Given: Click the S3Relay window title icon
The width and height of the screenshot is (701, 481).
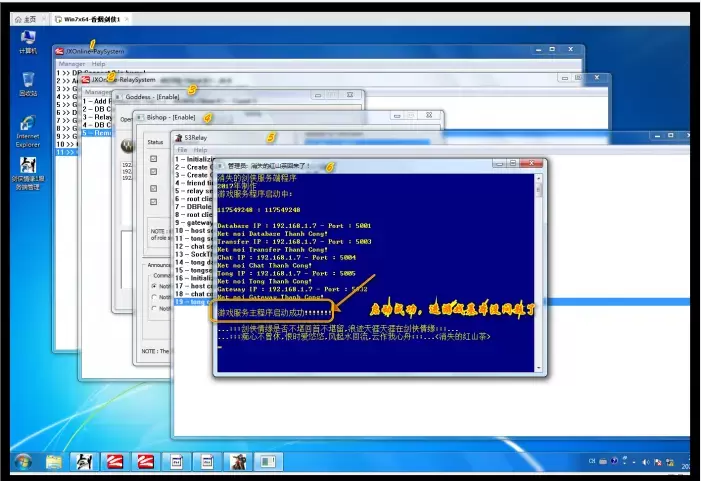Looking at the screenshot, I should click(179, 138).
